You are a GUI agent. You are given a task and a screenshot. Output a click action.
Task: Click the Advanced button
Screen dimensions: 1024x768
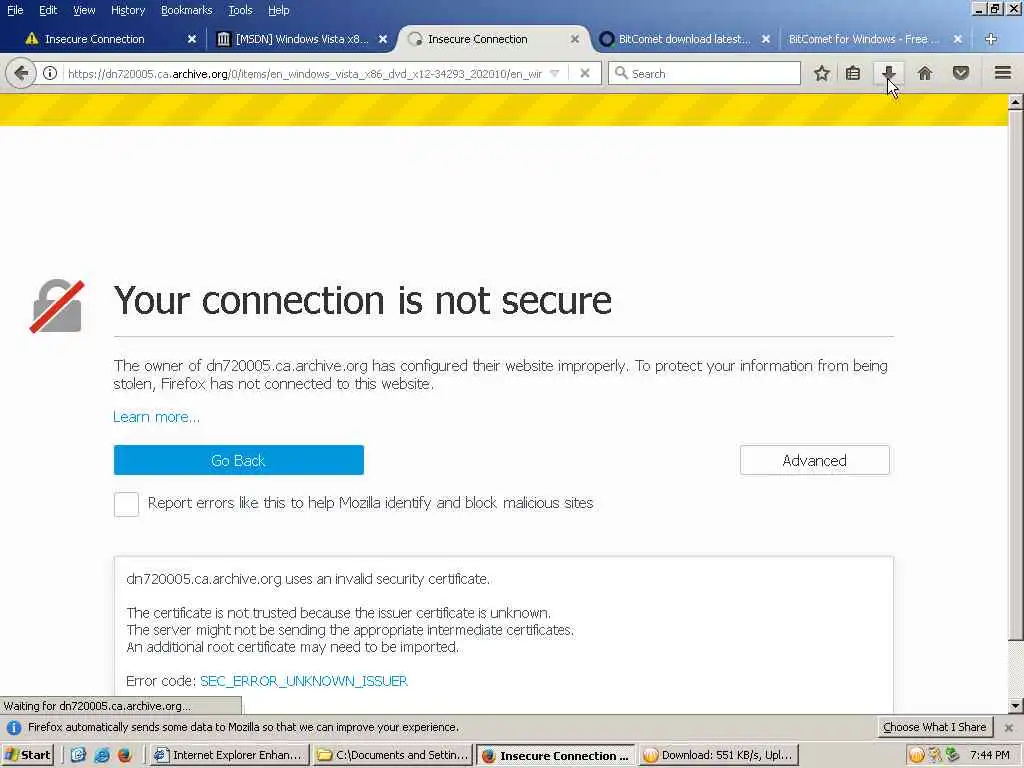point(814,460)
